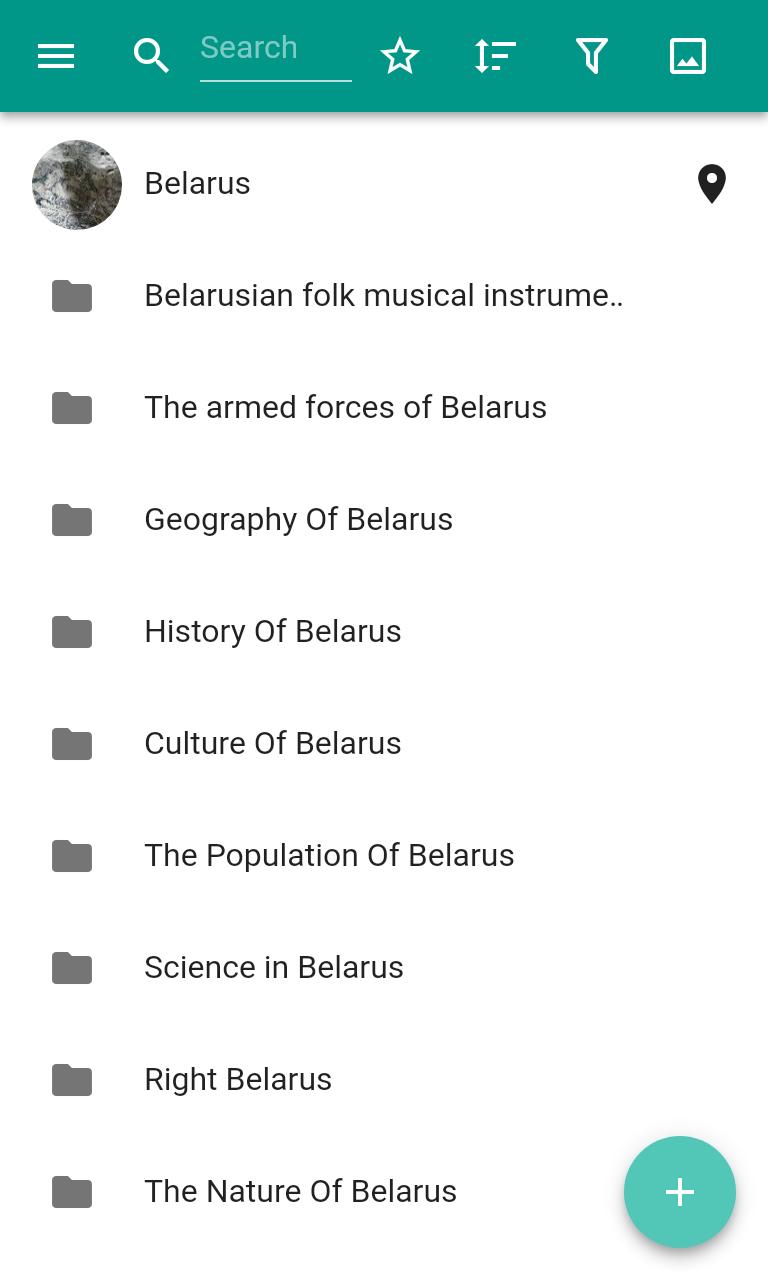Tap the Belarus circular thumbnail image
768x1280 pixels.
point(77,185)
